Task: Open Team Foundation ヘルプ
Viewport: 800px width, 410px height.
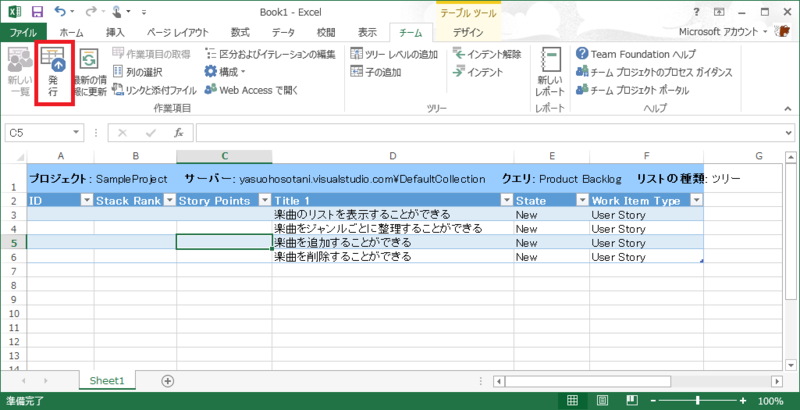Action: pos(636,54)
